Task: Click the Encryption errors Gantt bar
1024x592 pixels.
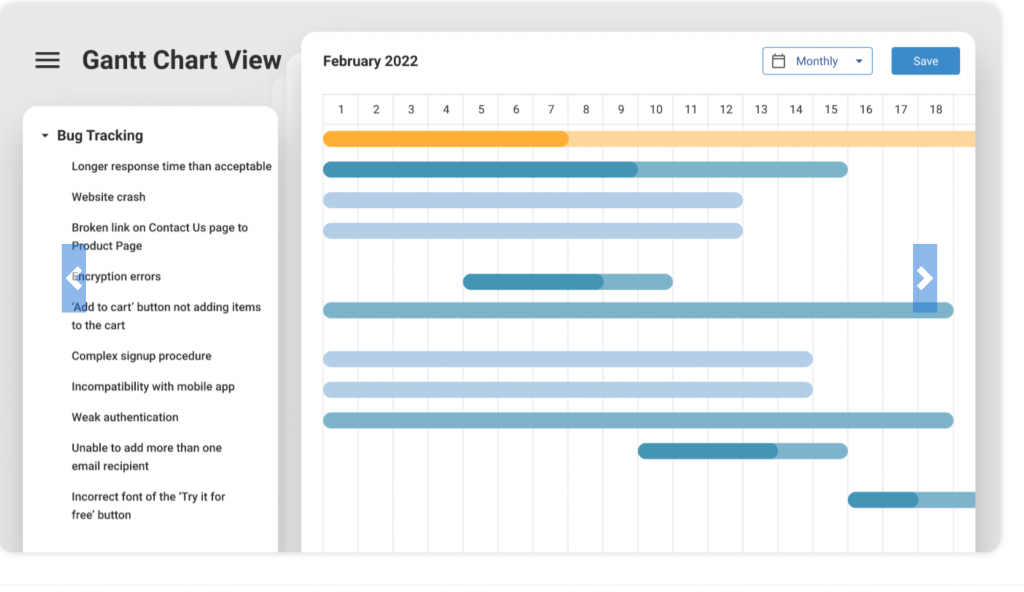Action: (568, 282)
